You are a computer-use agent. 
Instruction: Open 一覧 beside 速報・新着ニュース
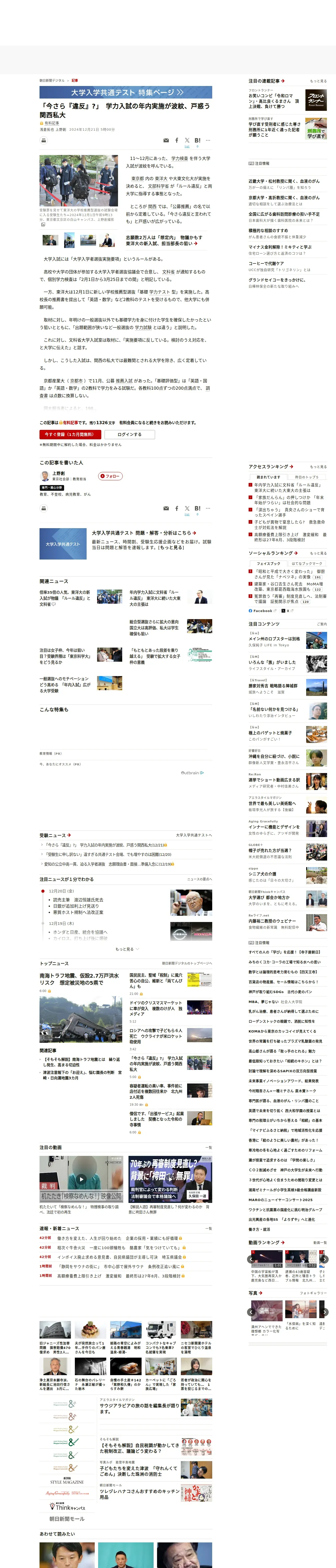[x=209, y=1228]
